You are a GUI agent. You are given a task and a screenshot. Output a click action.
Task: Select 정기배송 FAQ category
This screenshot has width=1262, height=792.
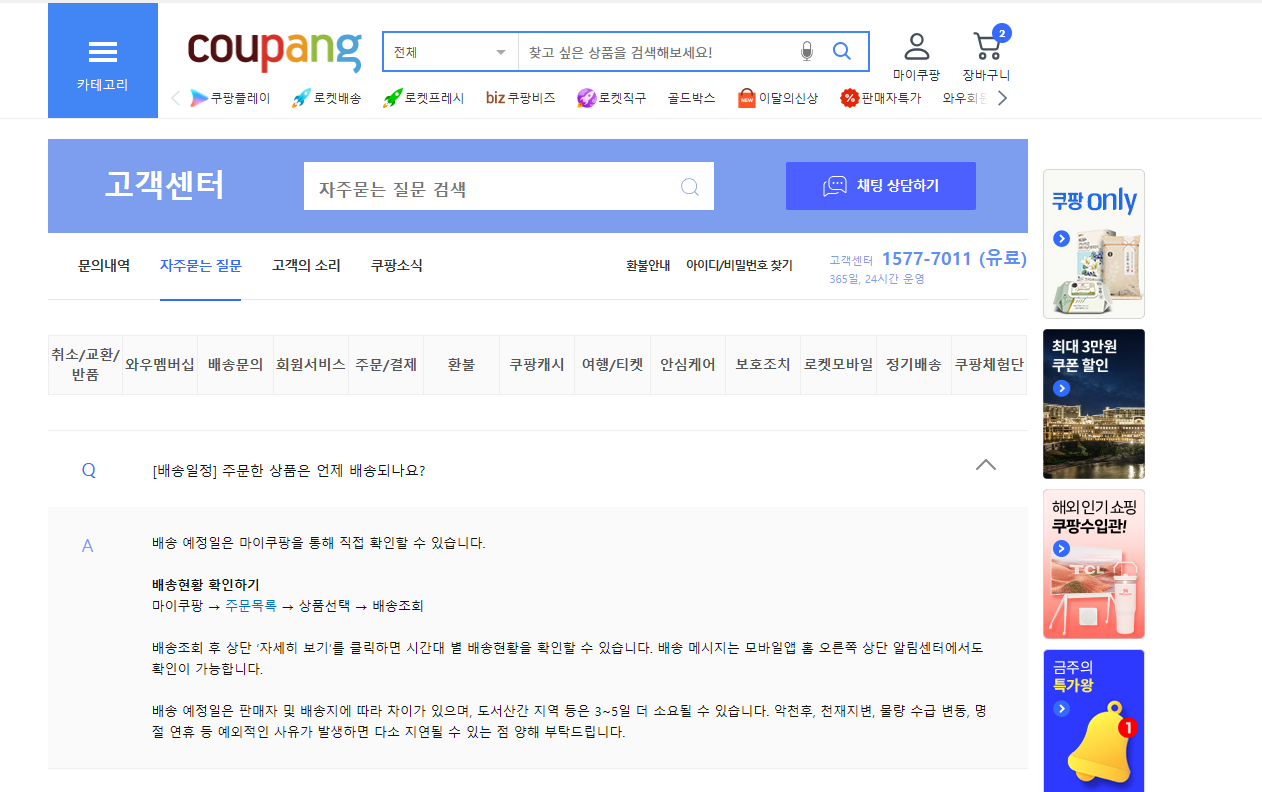click(x=914, y=365)
